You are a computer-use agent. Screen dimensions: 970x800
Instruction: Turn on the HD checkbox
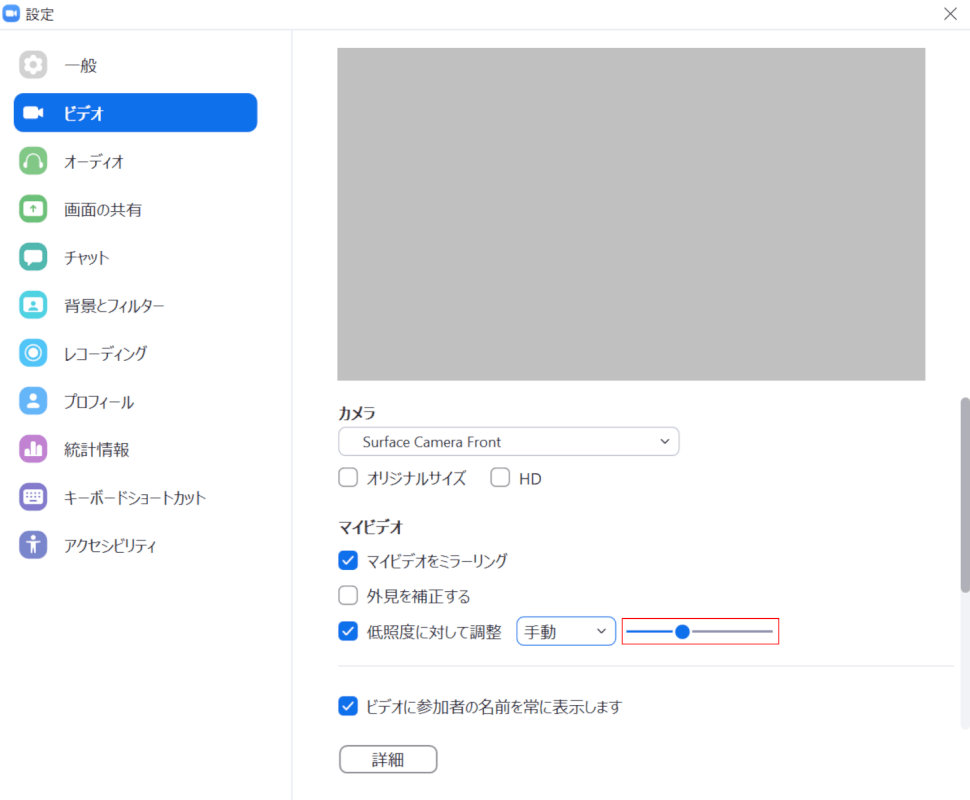(500, 478)
